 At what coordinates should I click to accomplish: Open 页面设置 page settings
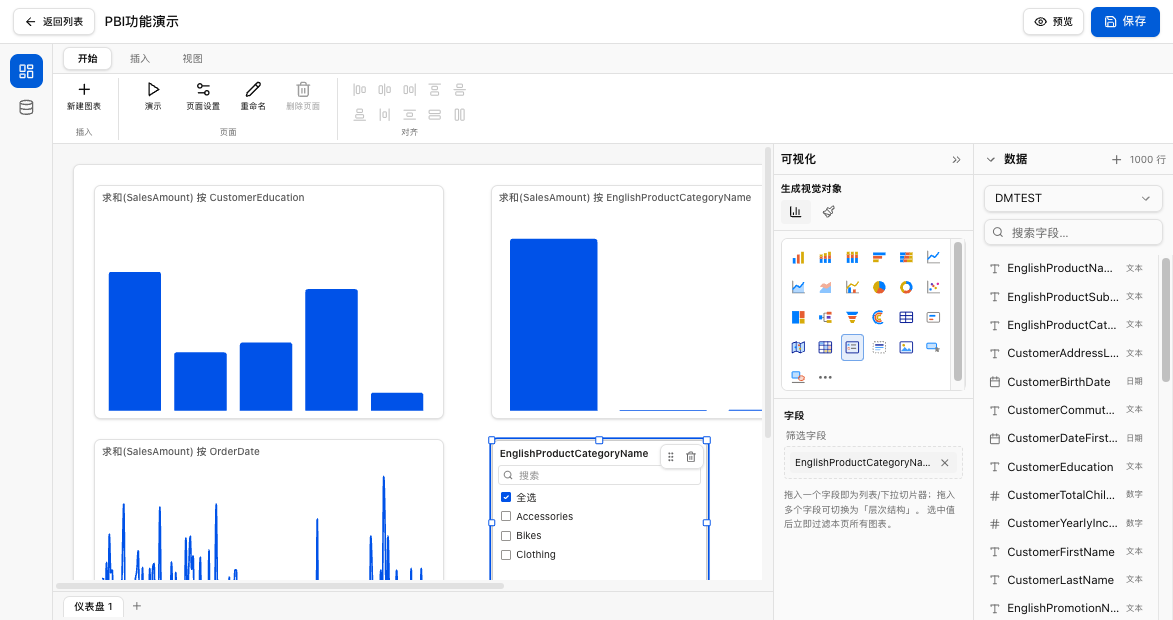[x=203, y=96]
